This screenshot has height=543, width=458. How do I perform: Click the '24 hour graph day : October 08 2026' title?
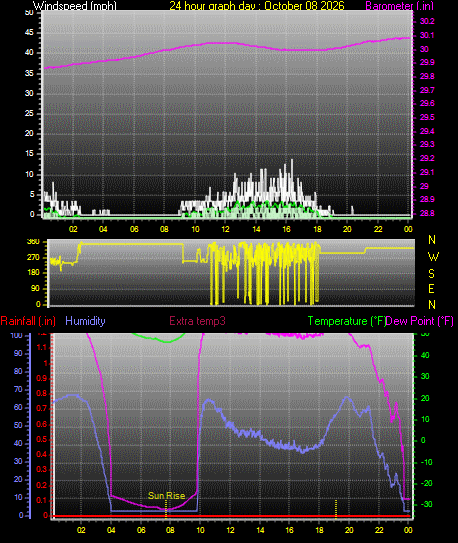coord(257,6)
